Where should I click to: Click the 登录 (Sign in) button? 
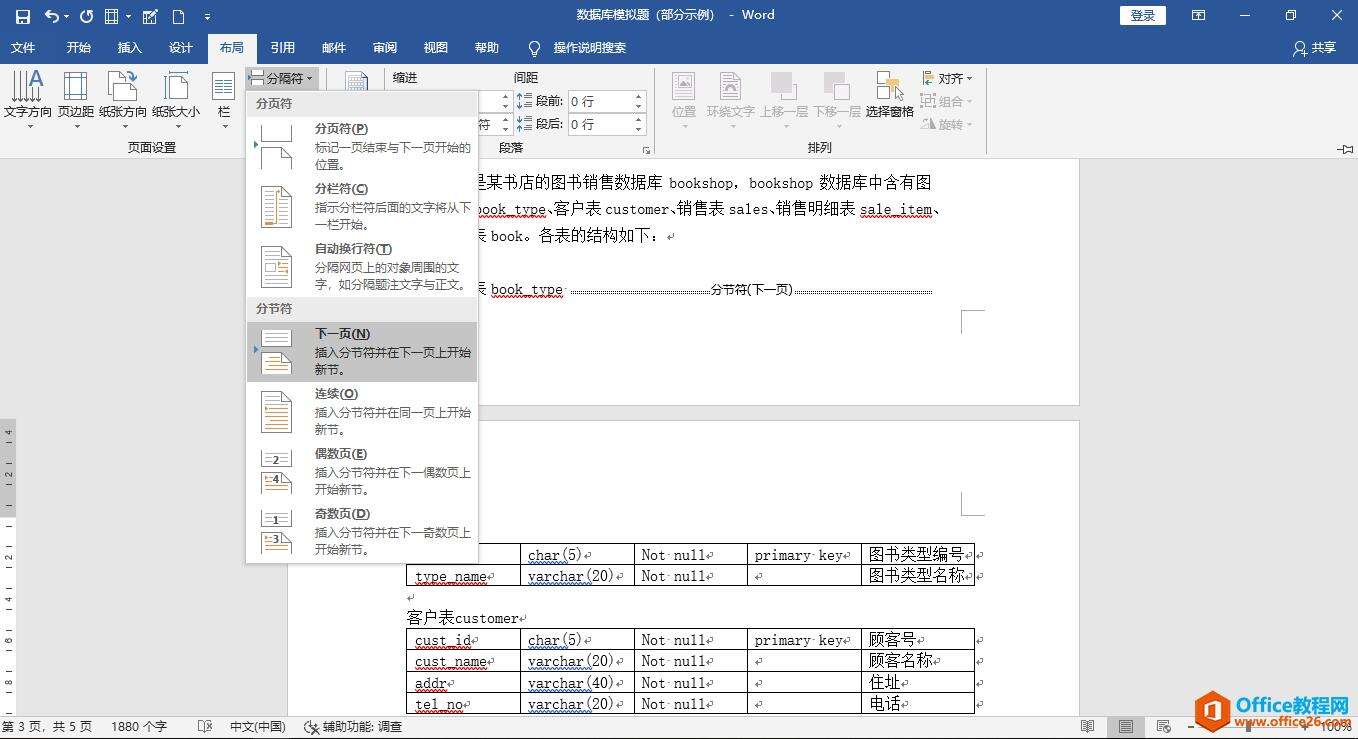tap(1142, 15)
